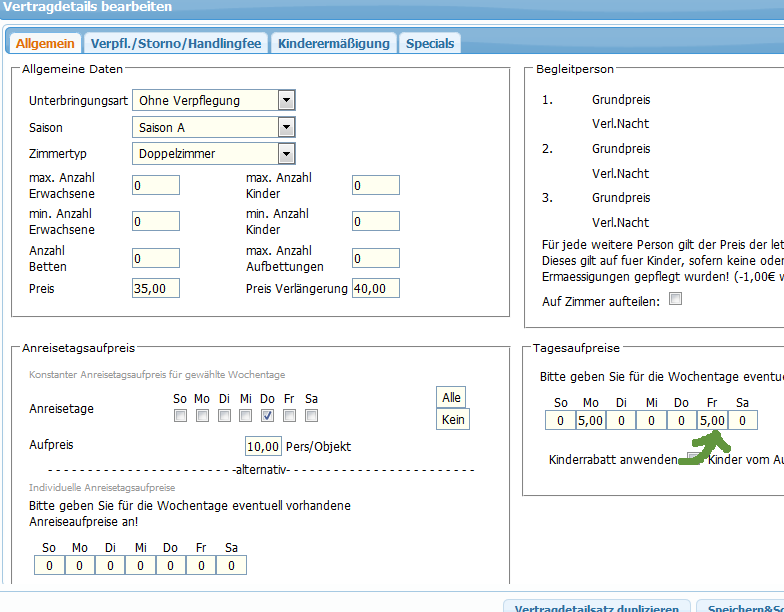Focus the Preis Verlängerung input
This screenshot has height=612, width=784.
[x=376, y=289]
